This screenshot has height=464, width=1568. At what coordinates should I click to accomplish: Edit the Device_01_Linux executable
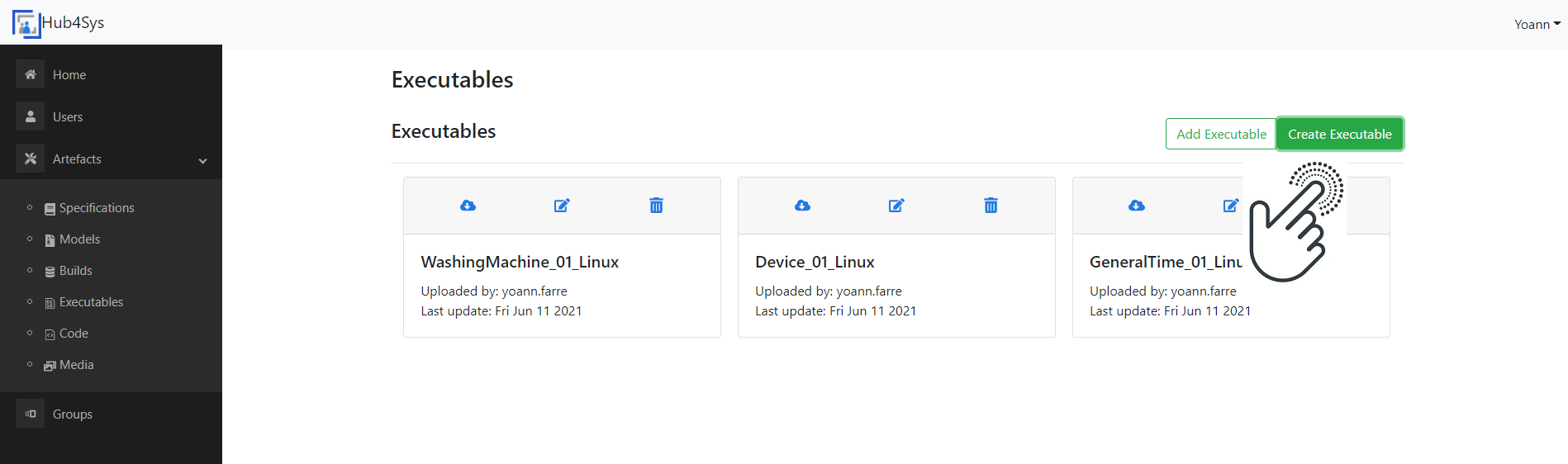(896, 206)
